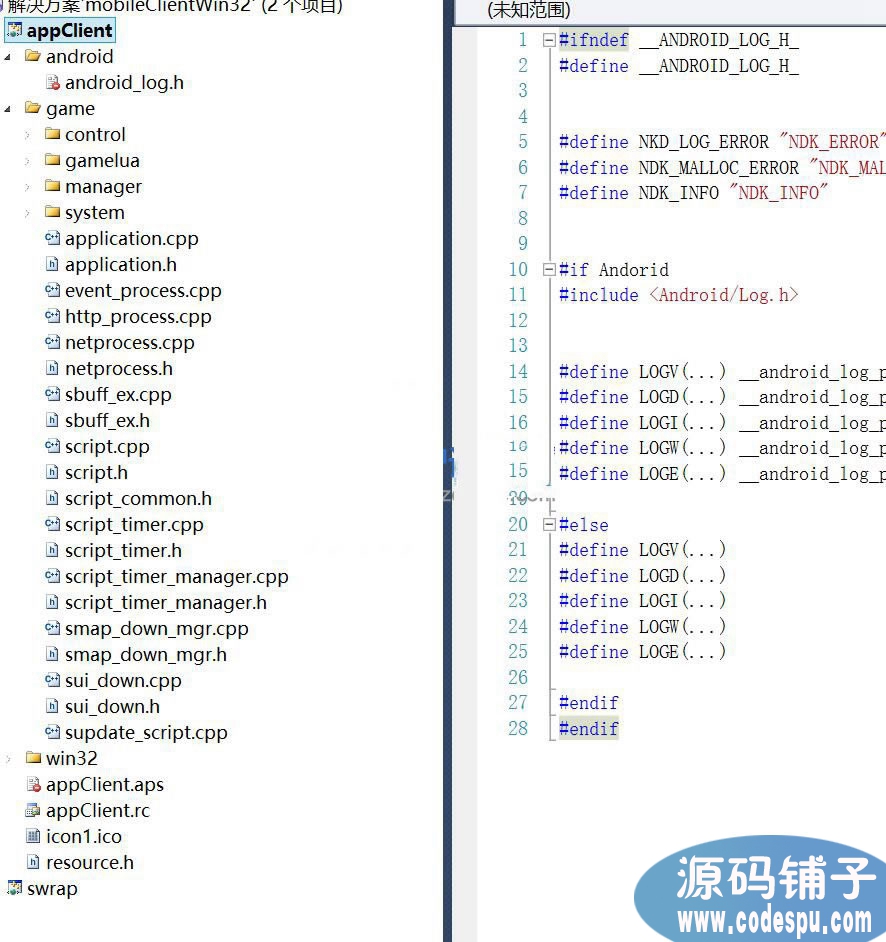Click the appClient.rc resource icon

click(32, 810)
